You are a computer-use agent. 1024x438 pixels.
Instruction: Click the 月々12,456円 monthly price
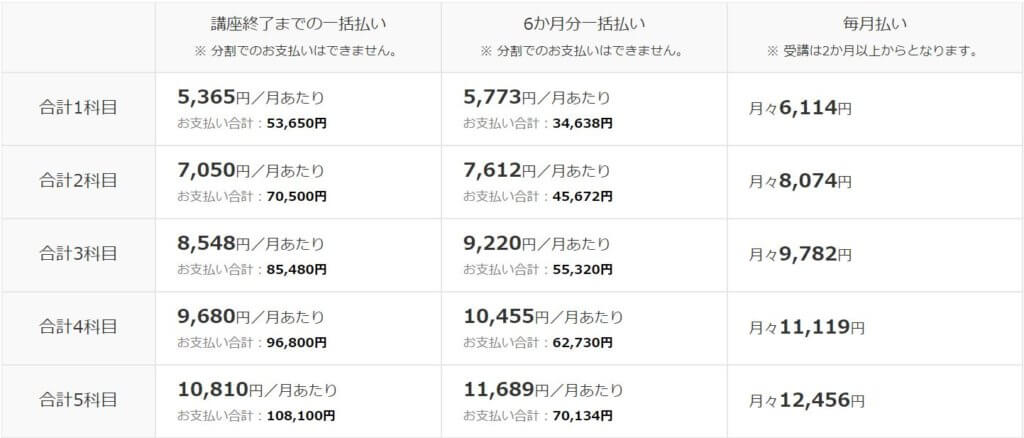(x=806, y=400)
